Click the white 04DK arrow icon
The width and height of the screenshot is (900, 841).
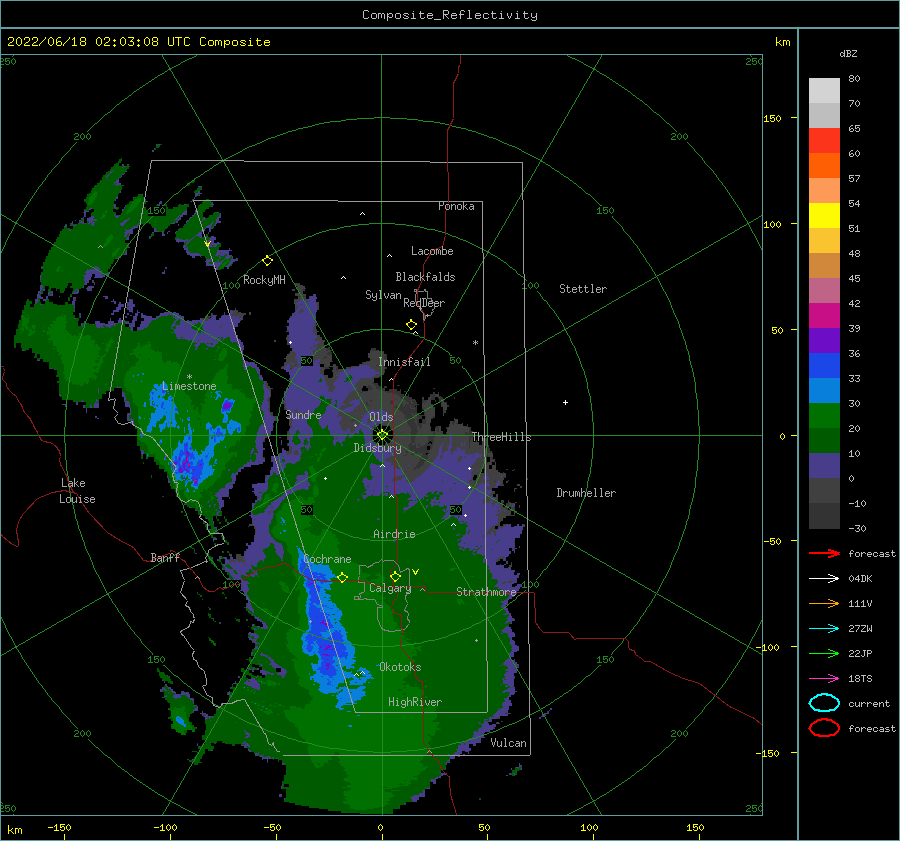coord(824,579)
